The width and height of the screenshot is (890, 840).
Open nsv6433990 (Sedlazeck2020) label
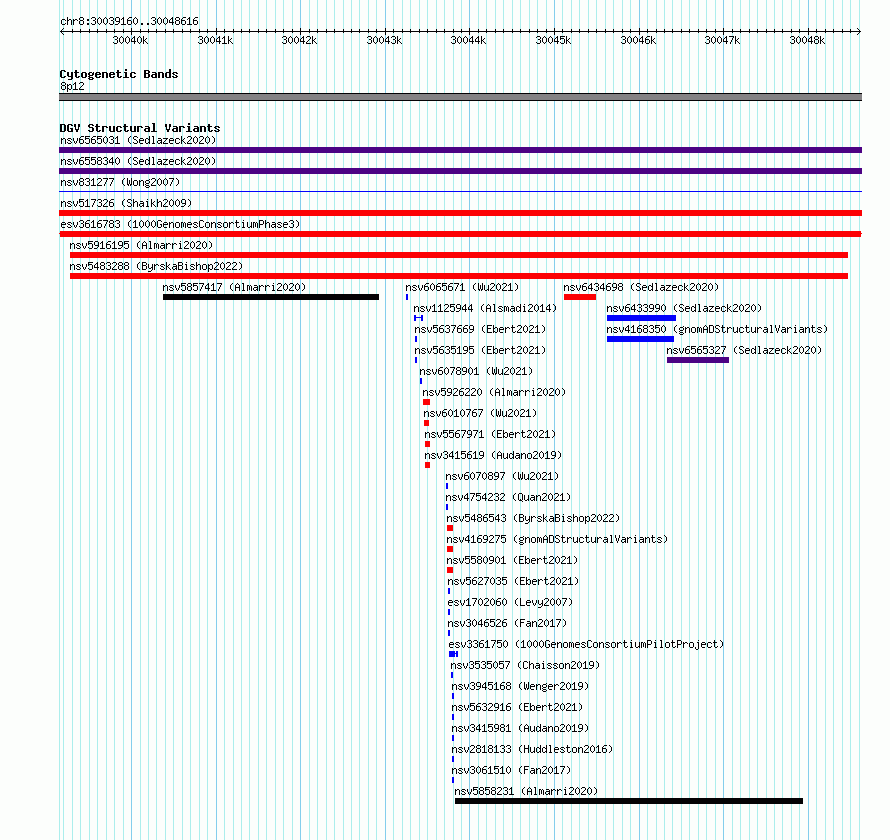[x=684, y=308]
